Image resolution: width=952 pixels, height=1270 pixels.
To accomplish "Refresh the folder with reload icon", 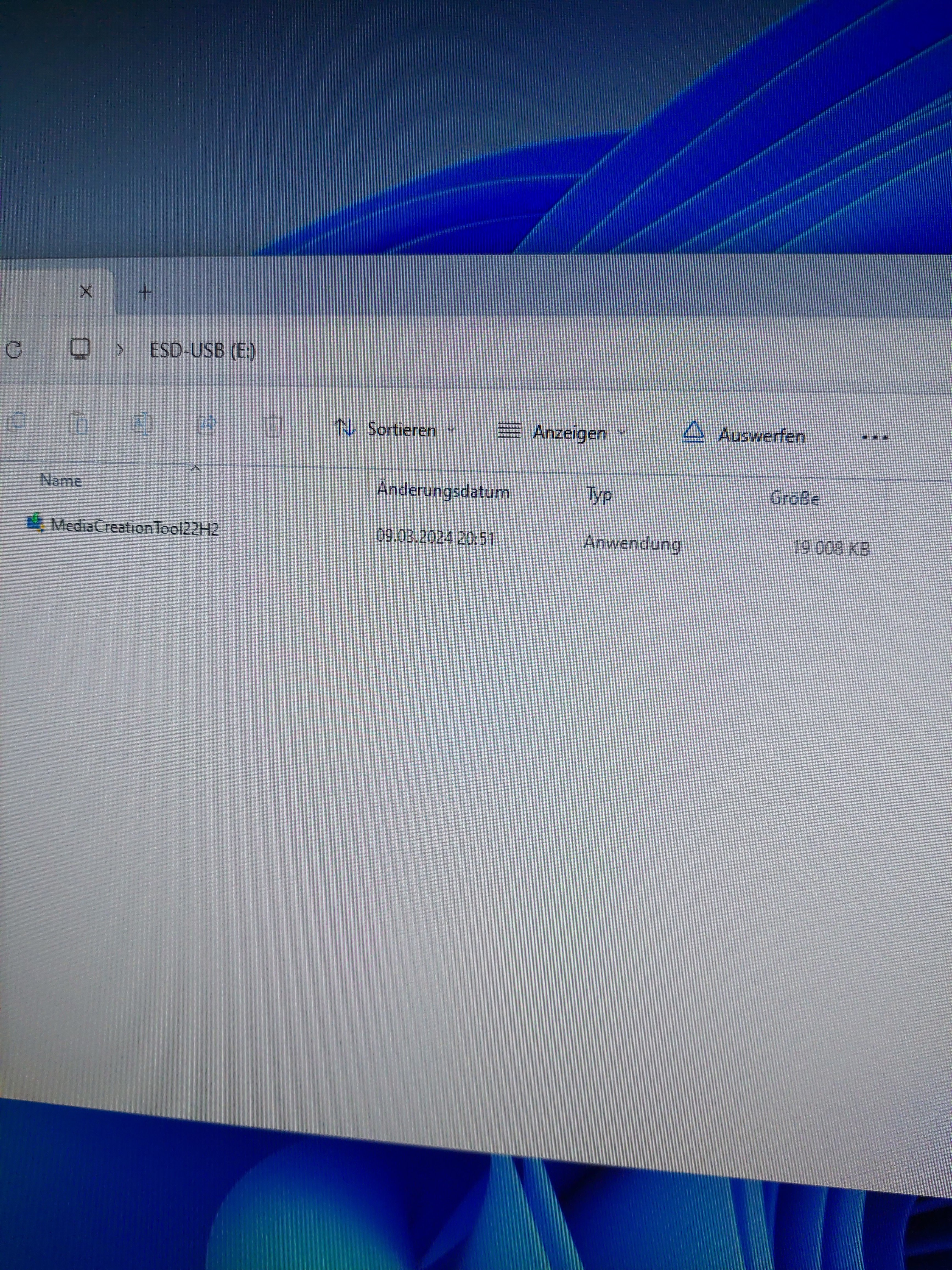I will [14, 350].
